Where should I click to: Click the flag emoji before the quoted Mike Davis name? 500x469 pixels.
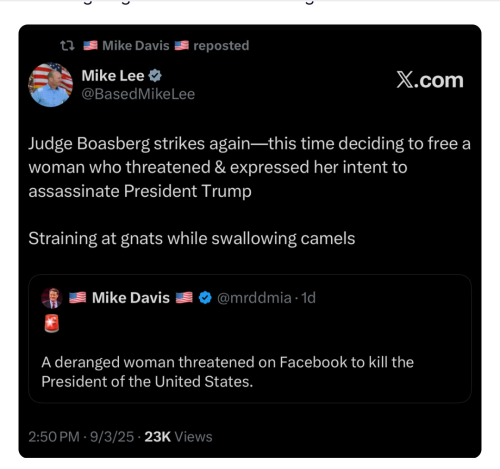point(78,298)
